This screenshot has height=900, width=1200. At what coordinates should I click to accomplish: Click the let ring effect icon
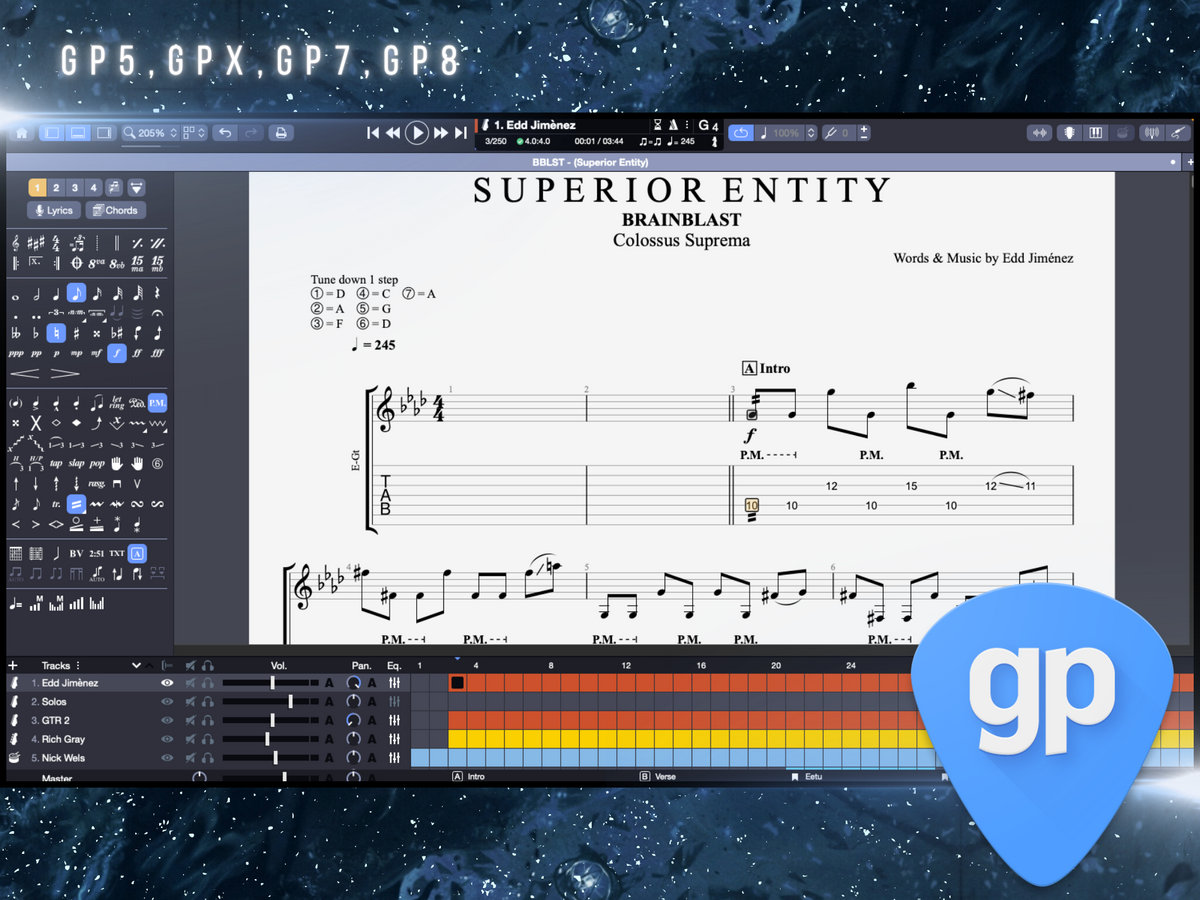116,401
